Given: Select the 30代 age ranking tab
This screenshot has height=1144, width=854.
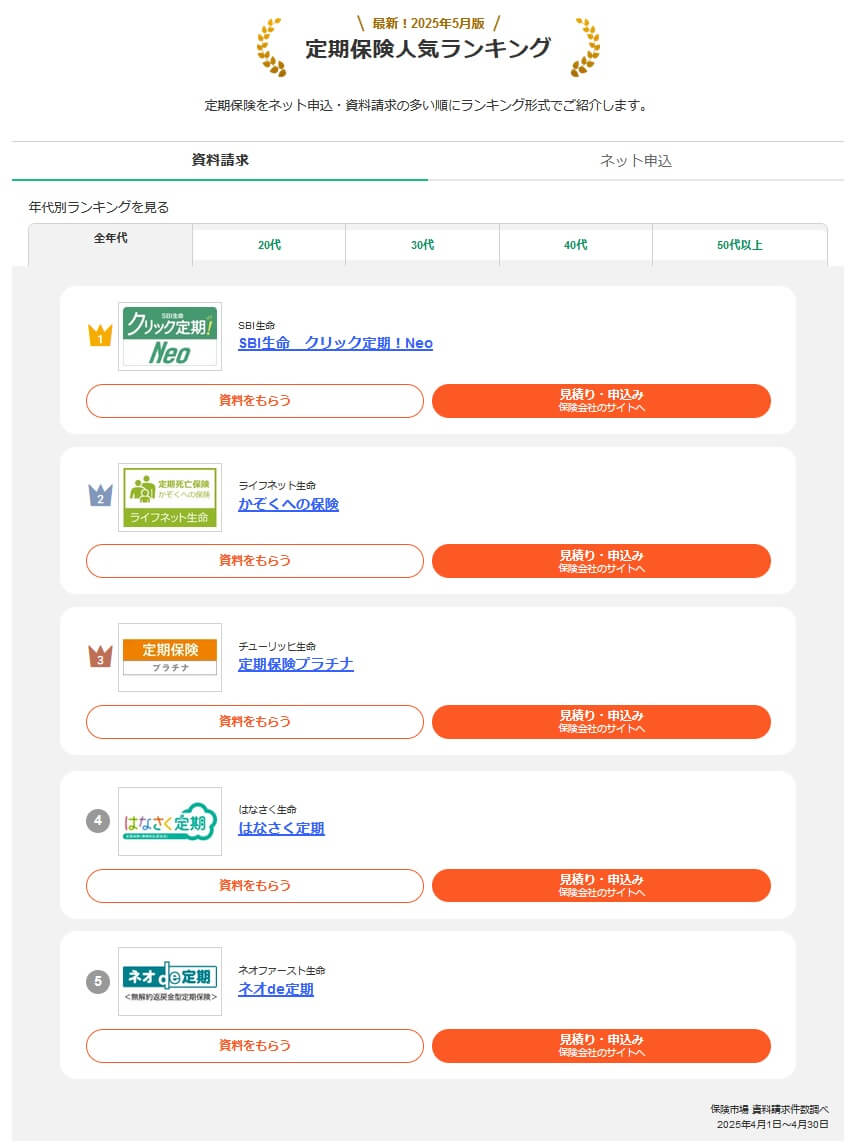Looking at the screenshot, I should pyautogui.click(x=422, y=245).
